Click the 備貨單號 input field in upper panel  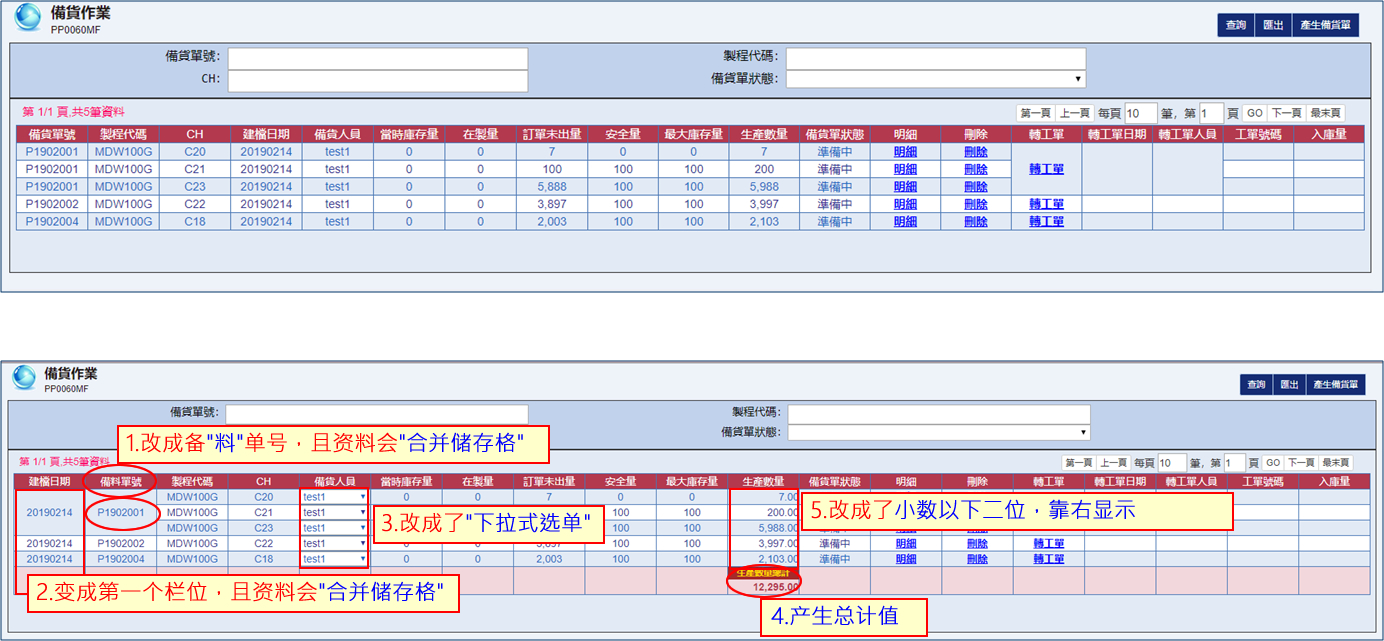pos(377,58)
